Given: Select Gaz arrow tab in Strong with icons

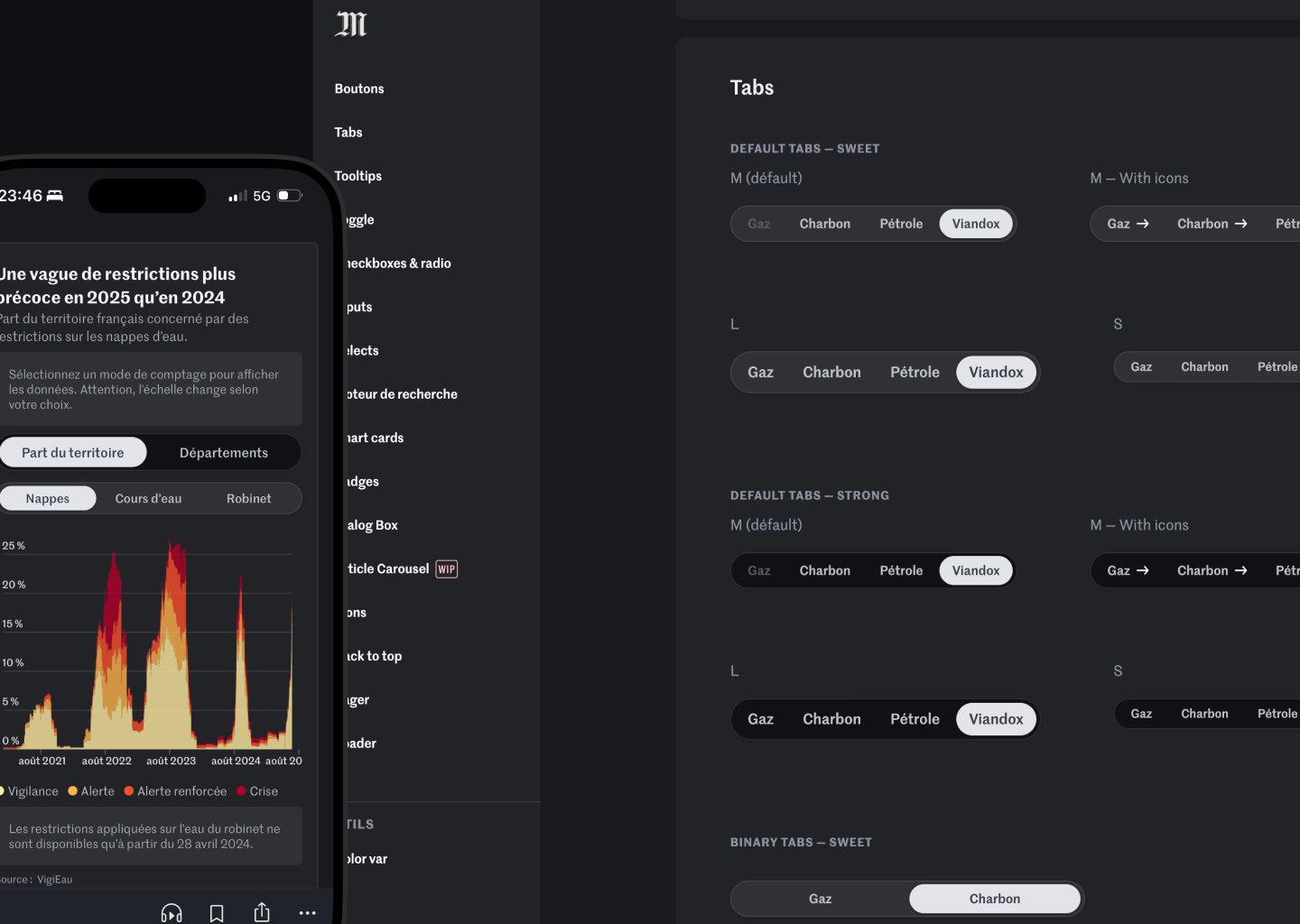Looking at the screenshot, I should 1128,571.
